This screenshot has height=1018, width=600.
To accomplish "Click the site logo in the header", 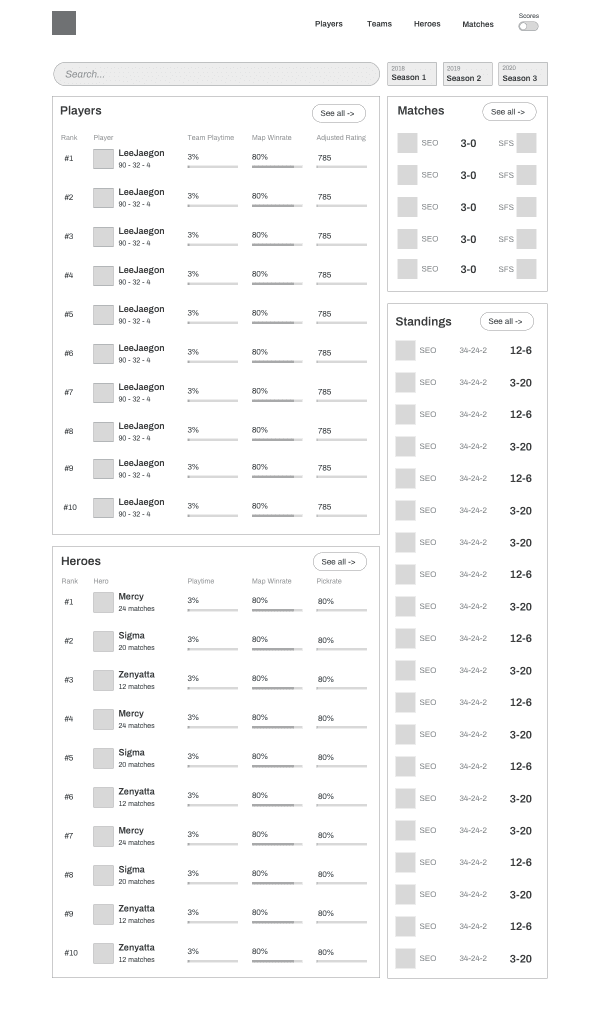I will (64, 23).
